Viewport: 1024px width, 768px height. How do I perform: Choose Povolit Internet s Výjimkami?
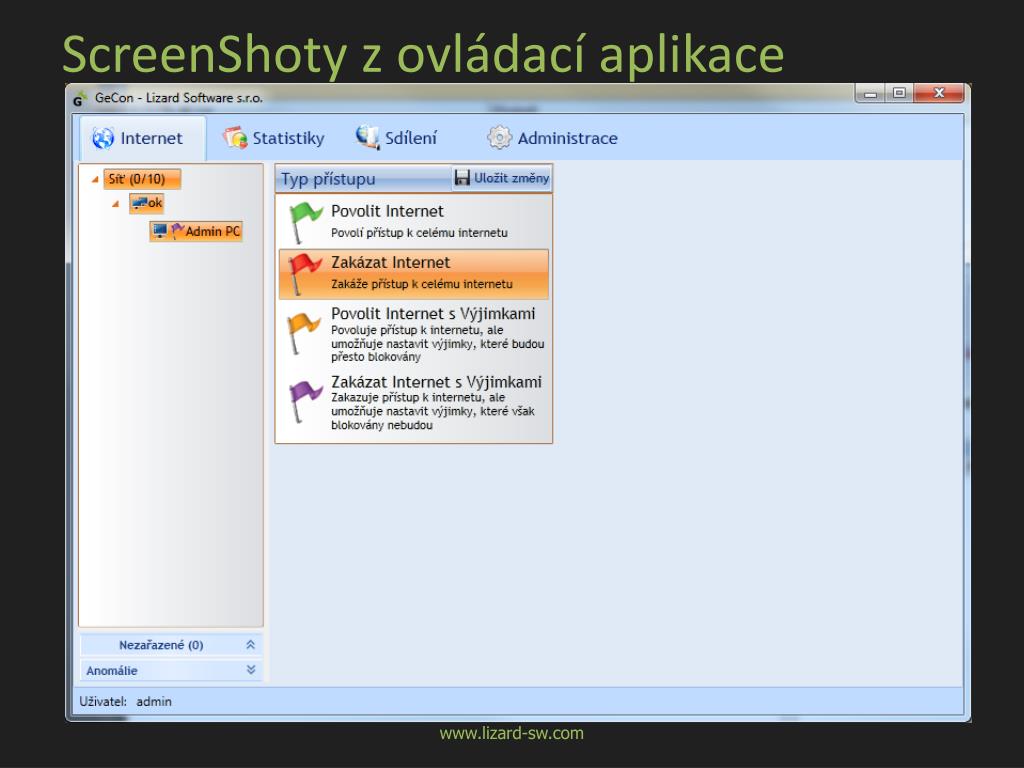coord(413,334)
